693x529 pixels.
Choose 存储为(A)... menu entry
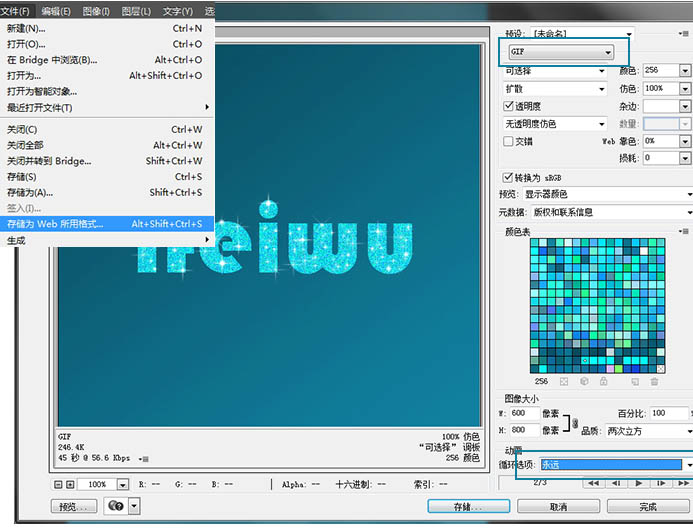click(x=107, y=192)
